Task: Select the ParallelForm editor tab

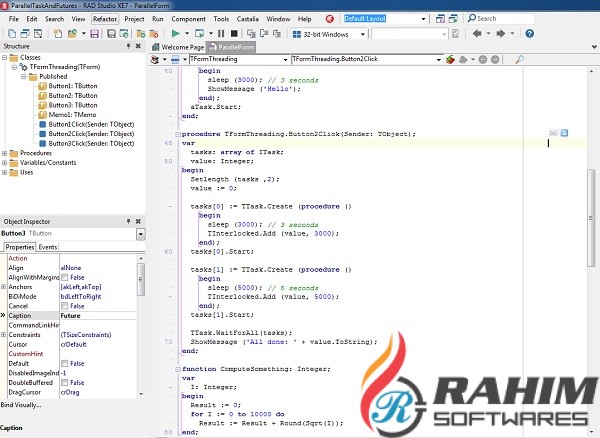Action: [231, 47]
